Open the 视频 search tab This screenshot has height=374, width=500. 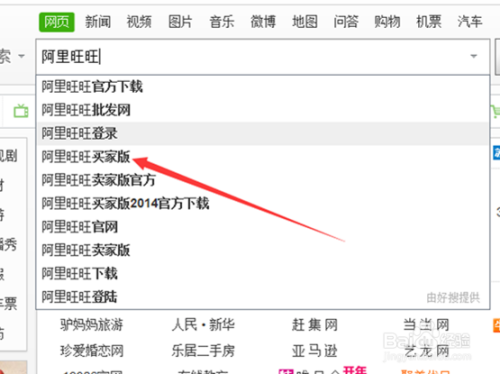tap(139, 22)
